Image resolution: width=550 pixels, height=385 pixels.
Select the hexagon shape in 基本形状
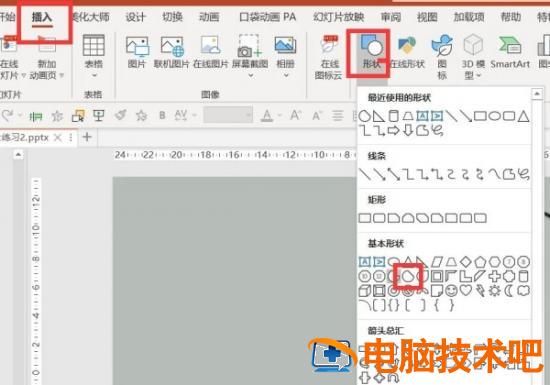495,262
